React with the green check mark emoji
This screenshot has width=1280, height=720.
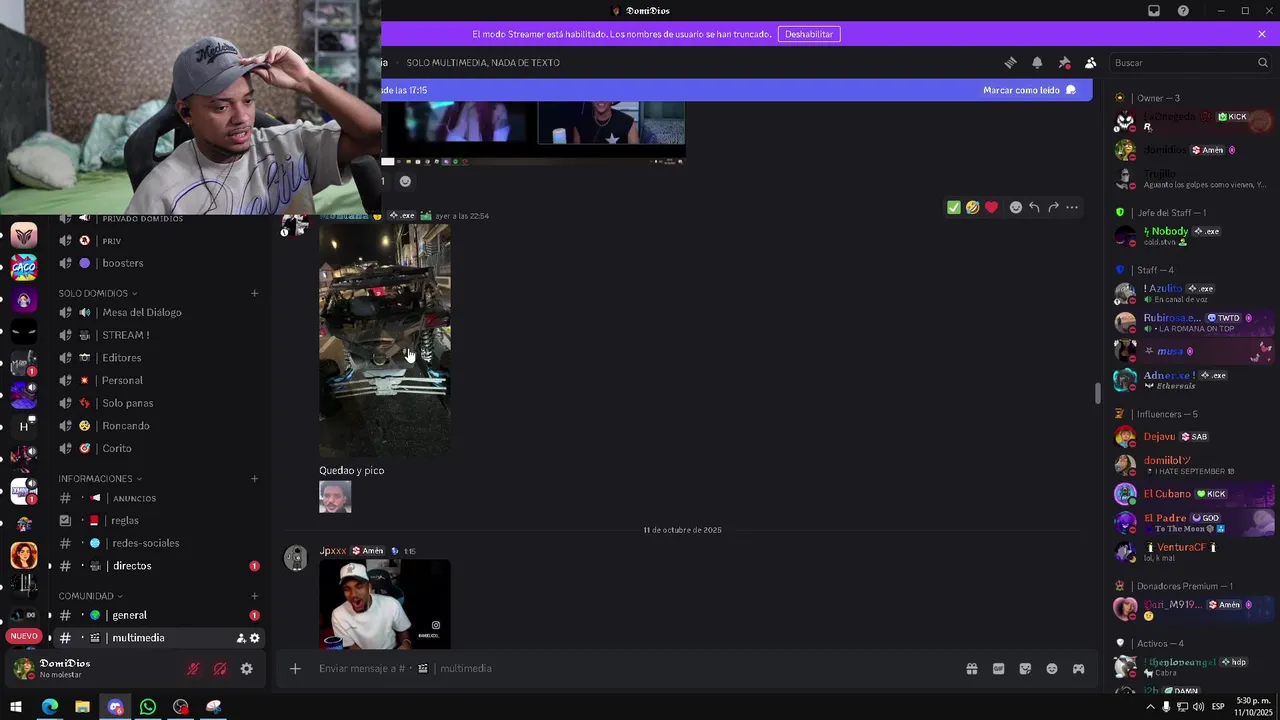click(x=954, y=207)
